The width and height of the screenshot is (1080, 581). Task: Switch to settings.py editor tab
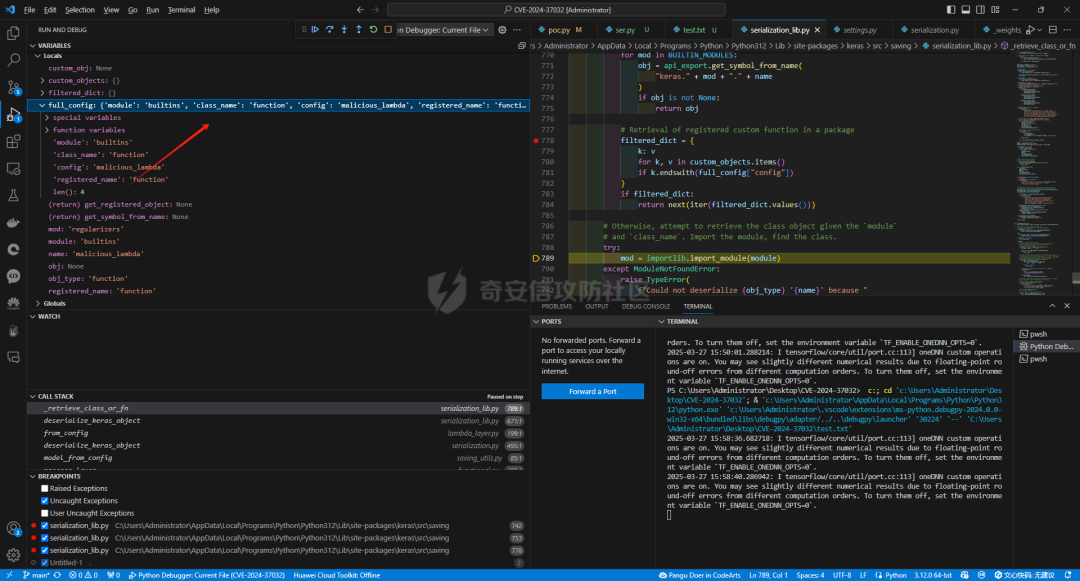[860, 30]
